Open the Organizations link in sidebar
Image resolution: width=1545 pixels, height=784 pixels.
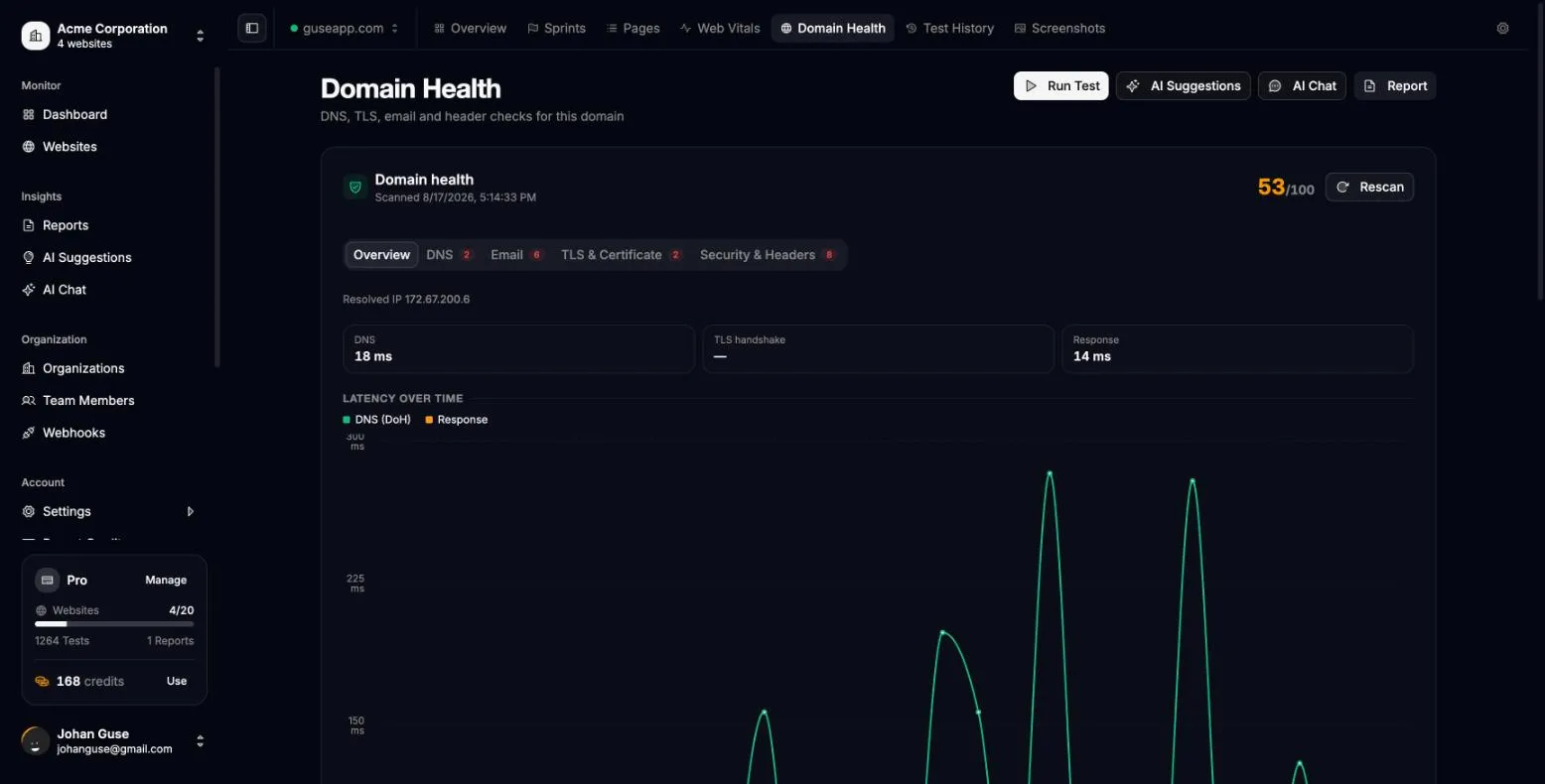point(83,368)
